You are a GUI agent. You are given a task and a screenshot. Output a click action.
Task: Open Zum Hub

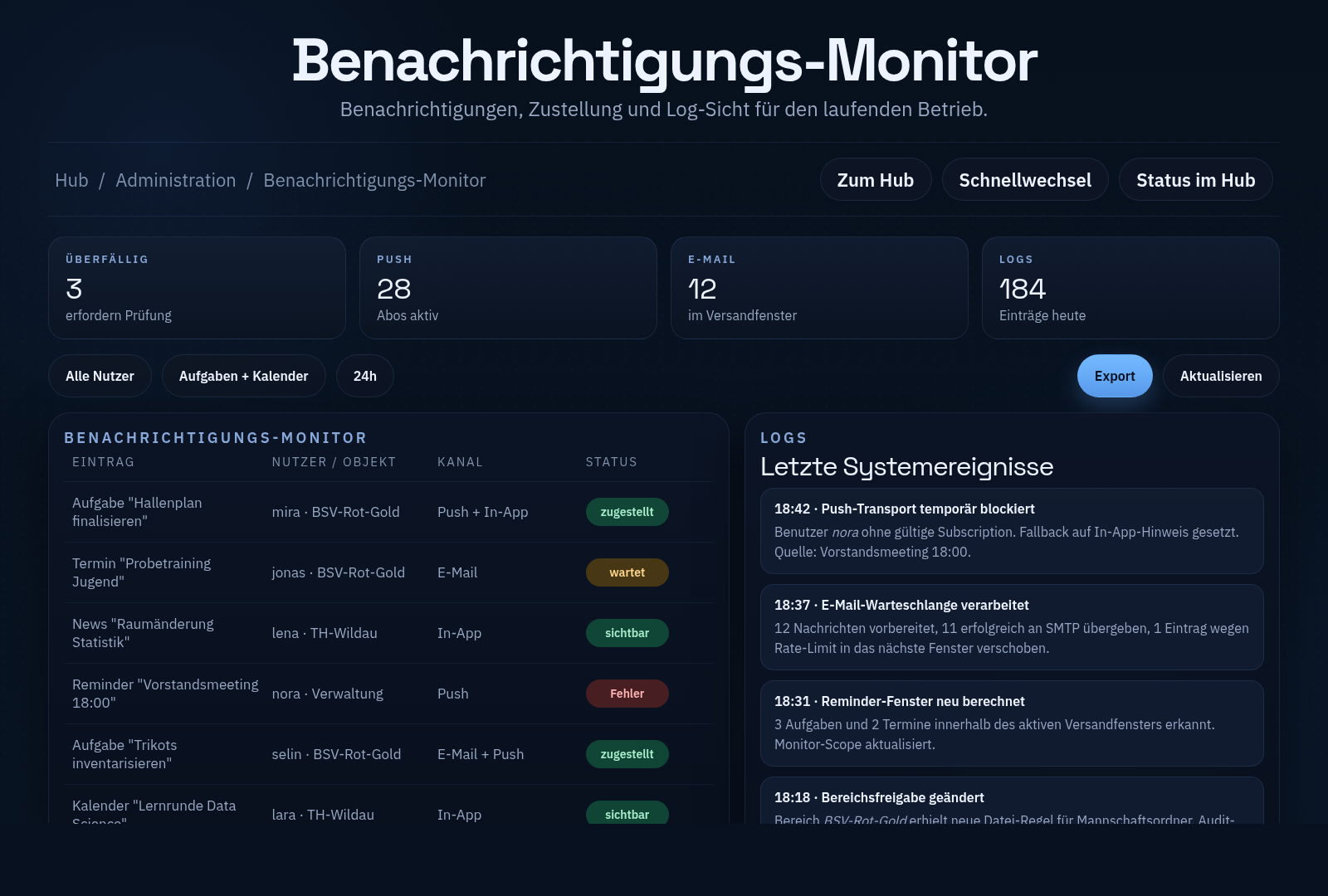875,179
